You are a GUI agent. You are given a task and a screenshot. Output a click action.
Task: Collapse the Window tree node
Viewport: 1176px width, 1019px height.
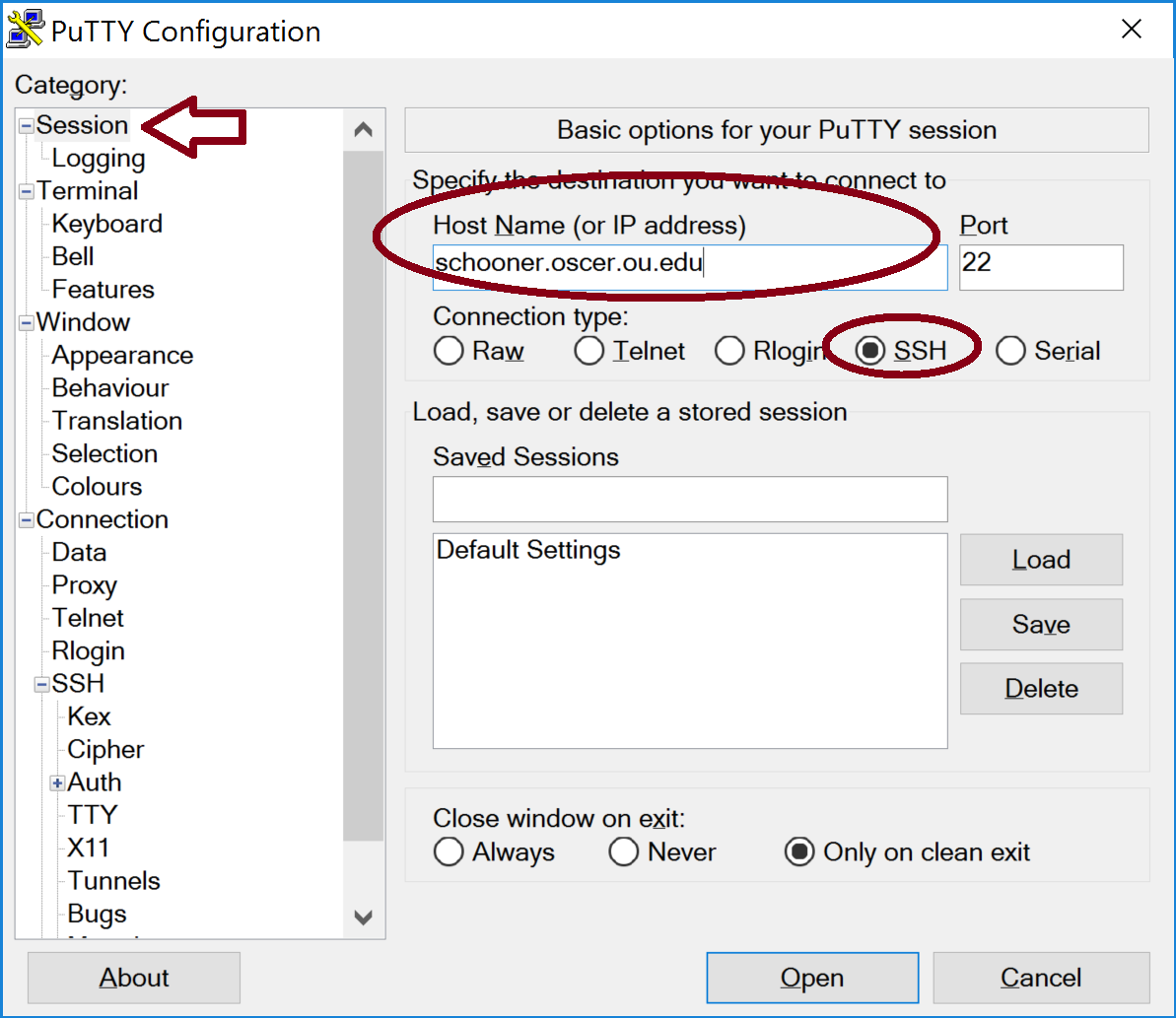tap(26, 323)
